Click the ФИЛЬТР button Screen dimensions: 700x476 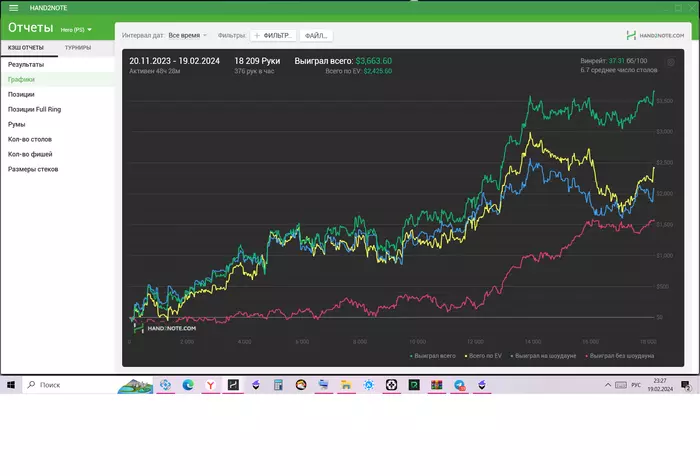point(273,35)
